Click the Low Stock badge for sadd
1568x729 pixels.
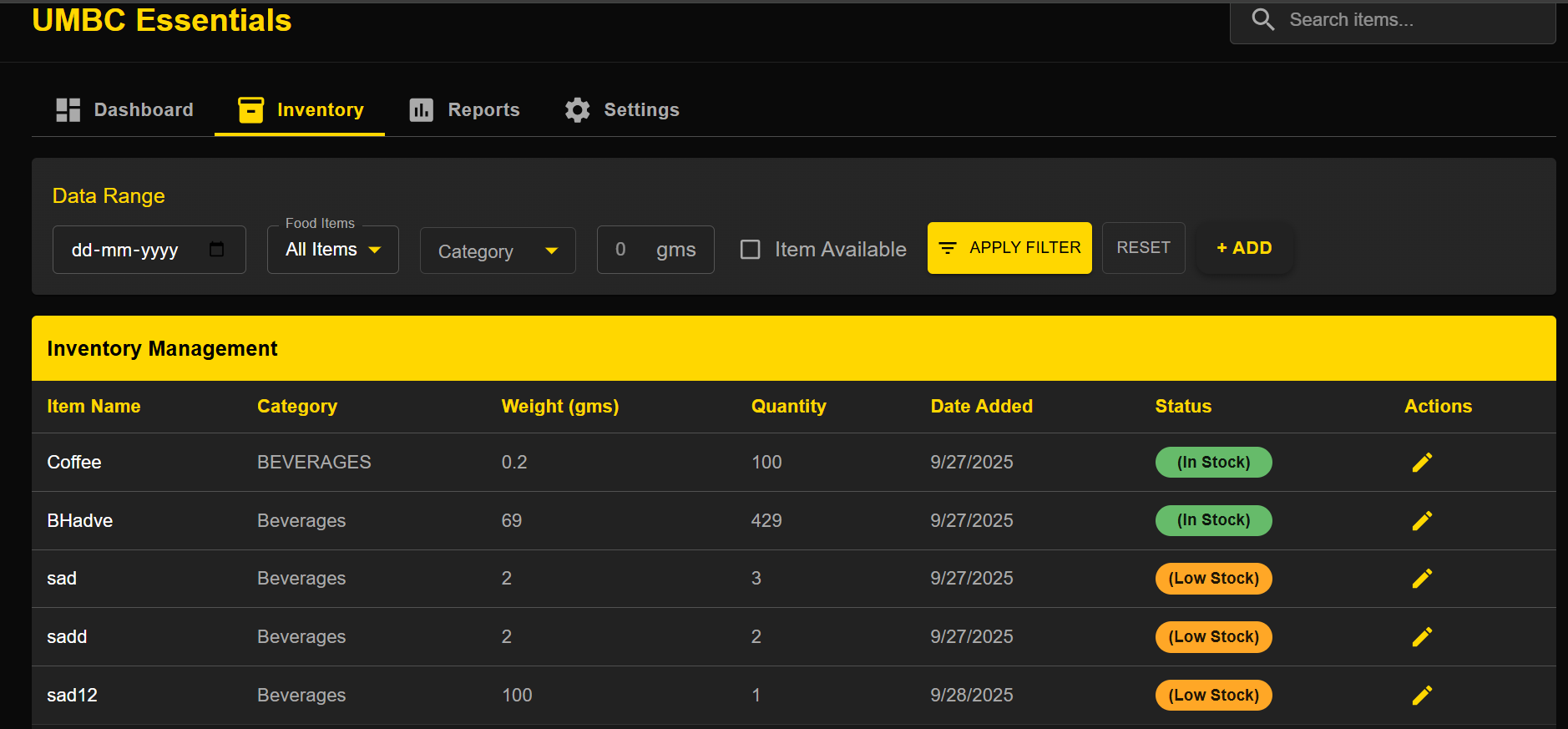click(1213, 637)
